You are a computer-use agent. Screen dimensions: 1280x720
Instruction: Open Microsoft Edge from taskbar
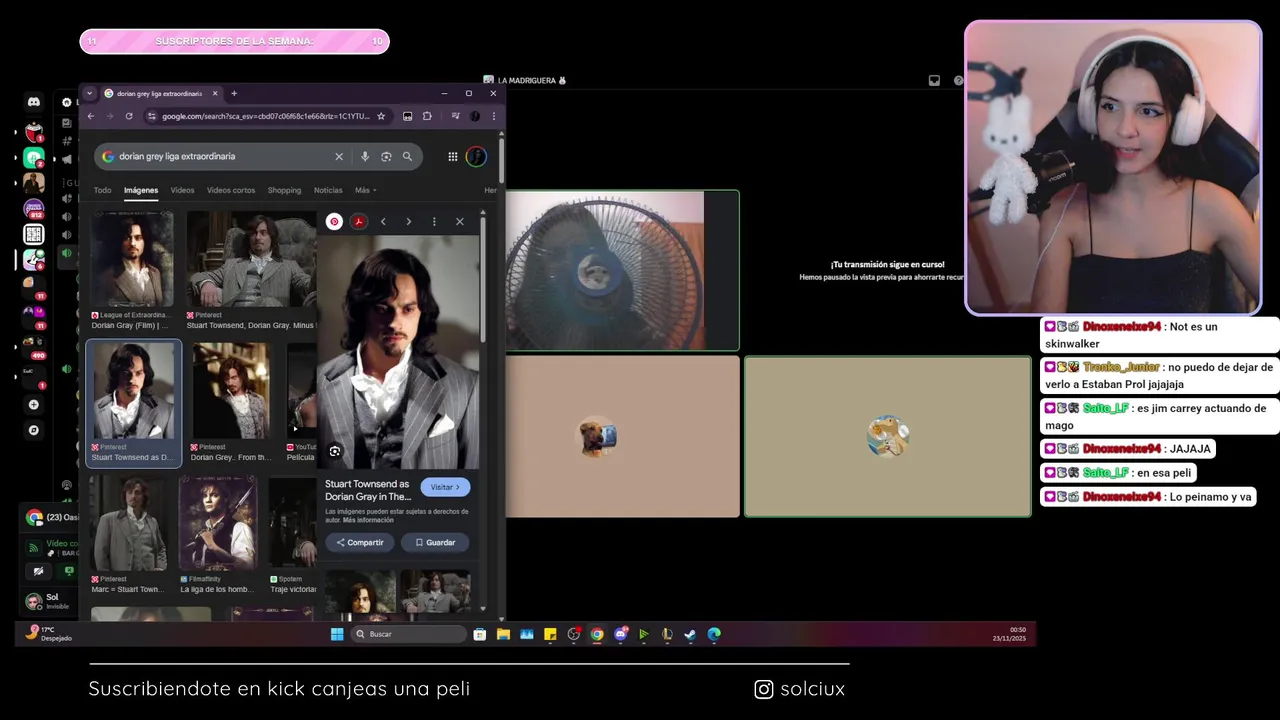pos(714,634)
